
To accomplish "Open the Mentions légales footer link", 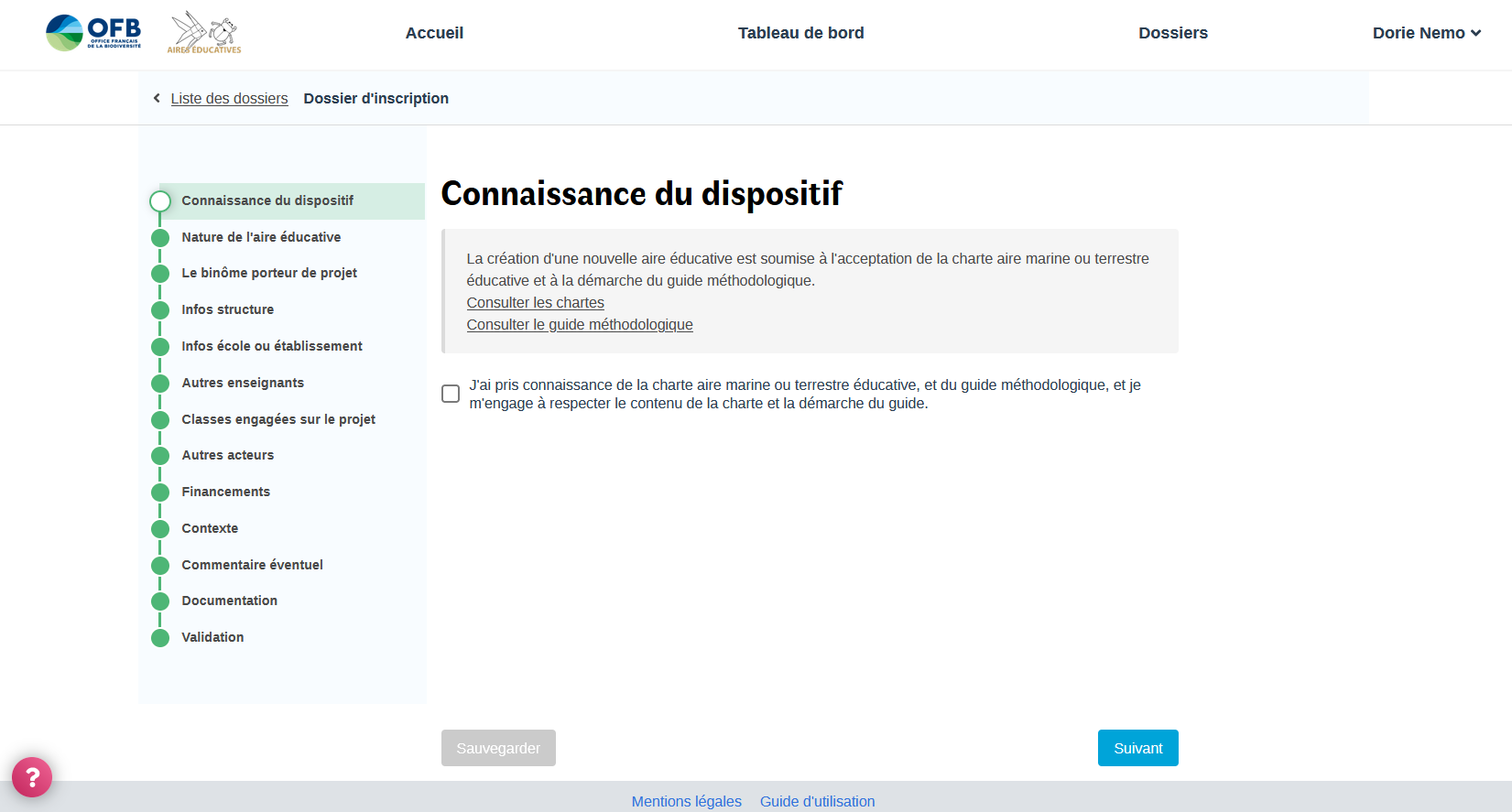I will [x=686, y=801].
